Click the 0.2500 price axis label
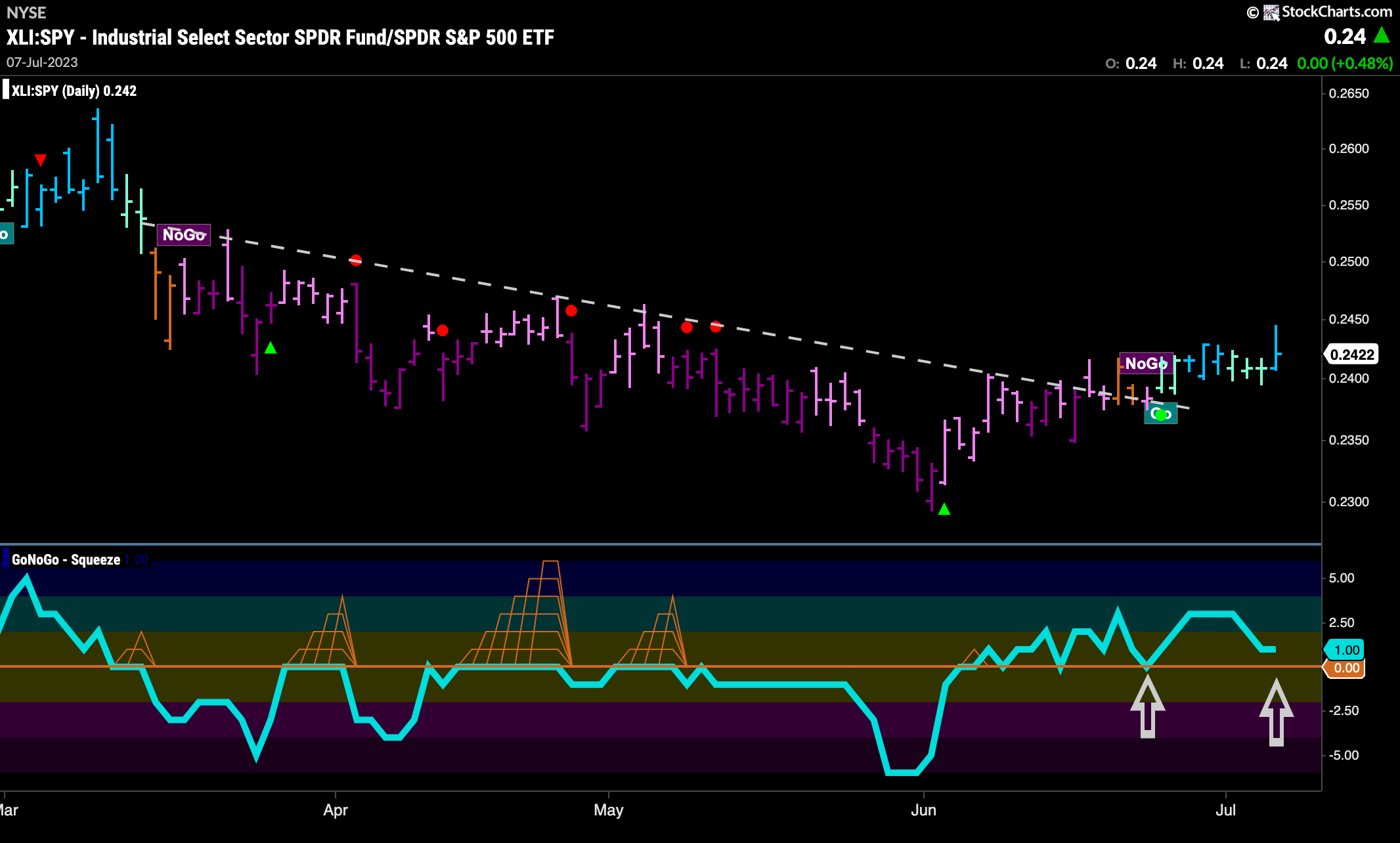 tap(1349, 261)
